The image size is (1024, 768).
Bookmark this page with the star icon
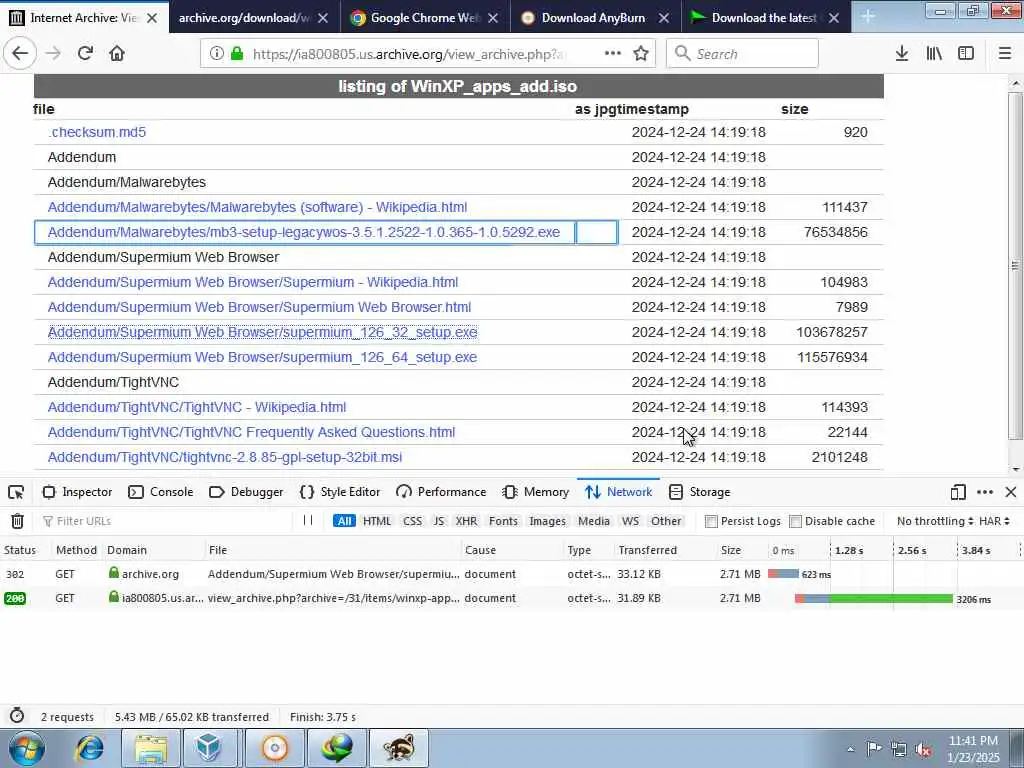pyautogui.click(x=641, y=54)
